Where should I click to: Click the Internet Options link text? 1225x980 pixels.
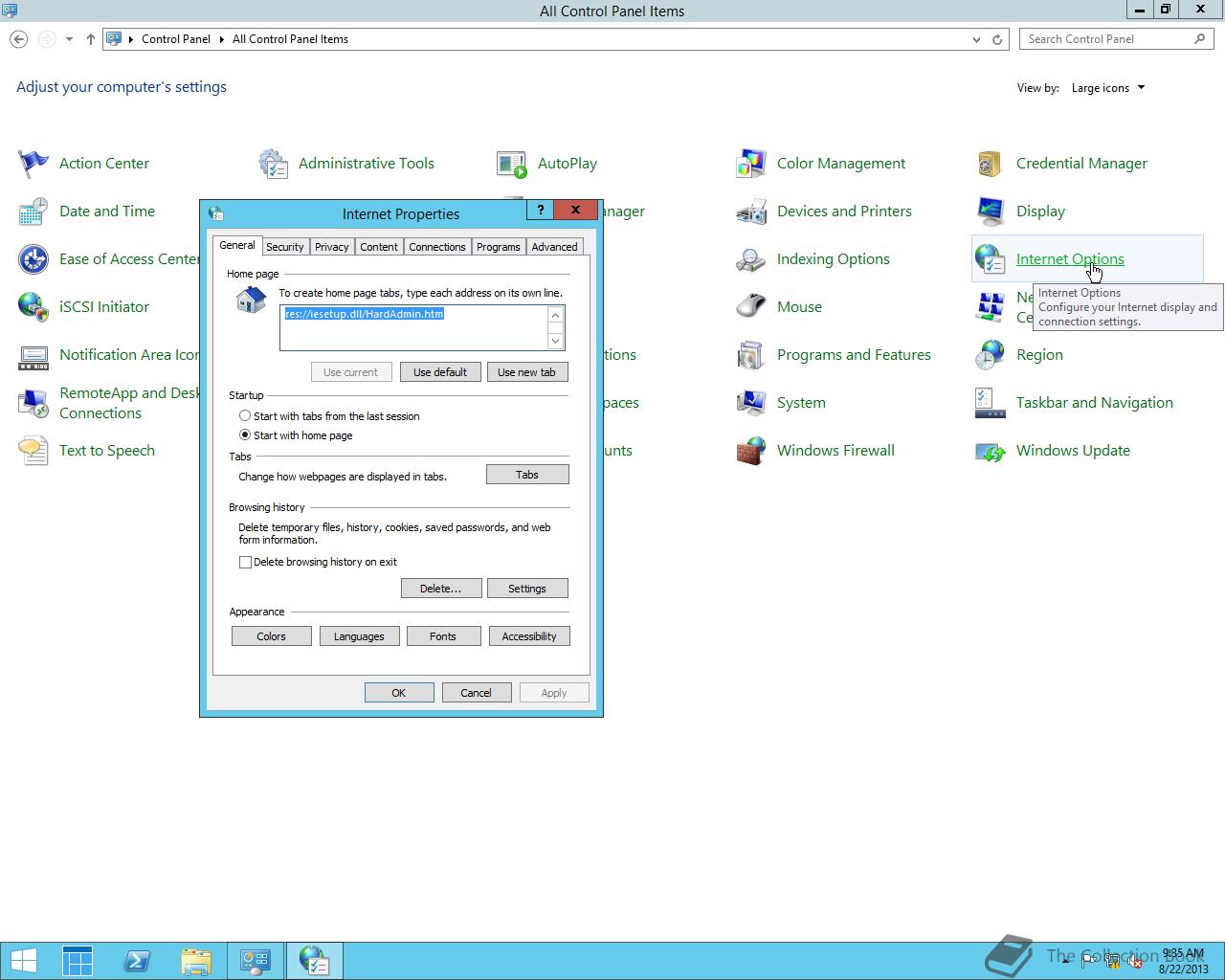(1070, 259)
